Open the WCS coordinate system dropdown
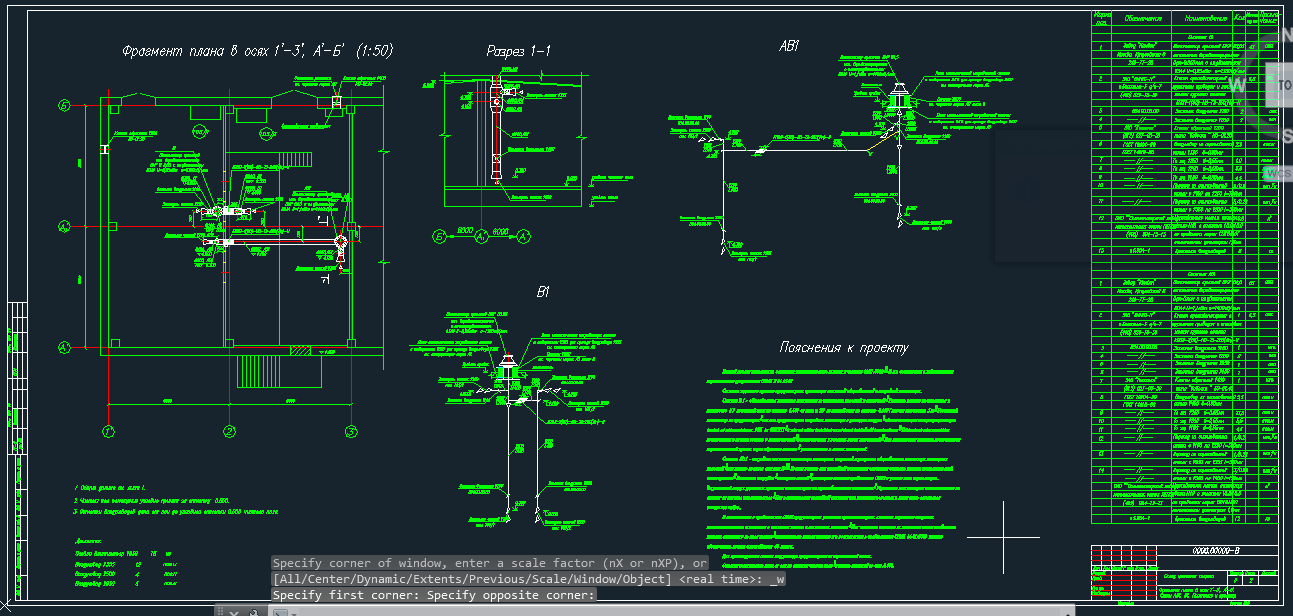Image resolution: width=1293 pixels, height=616 pixels. (x=1276, y=173)
